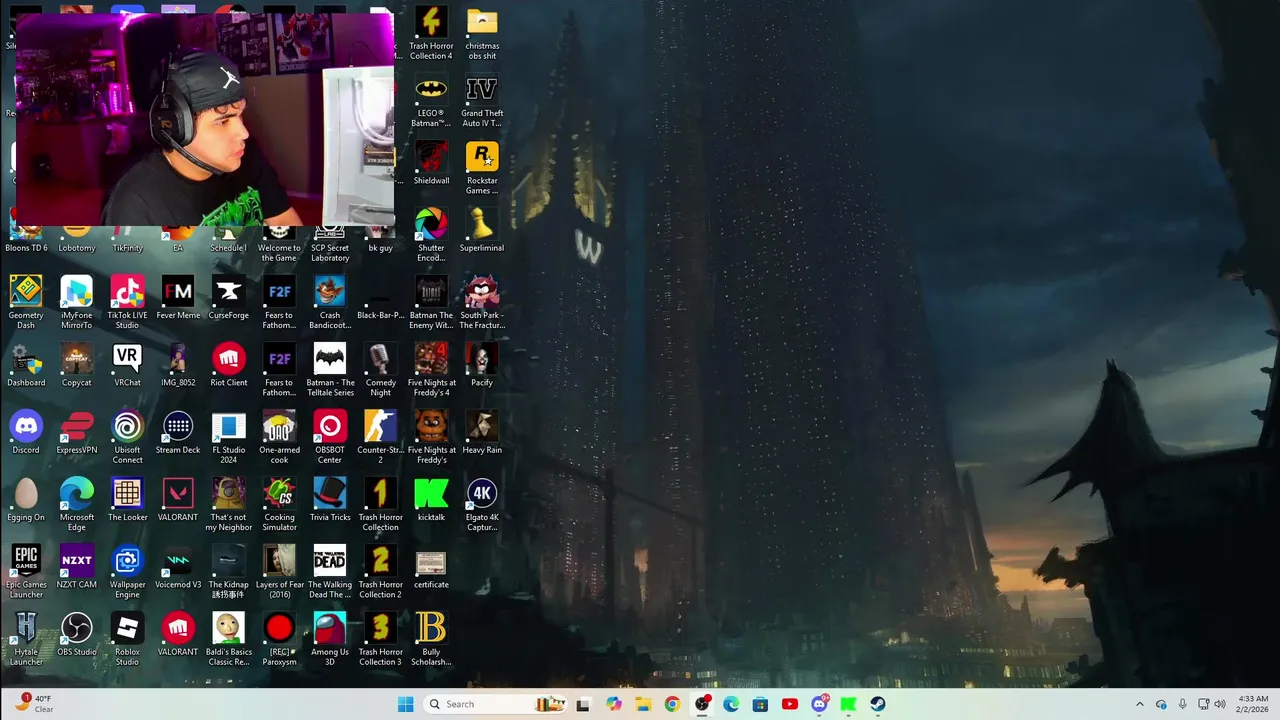Screen dimensions: 1280x720
Task: Select the christmas obs shit folder
Action: tap(482, 33)
